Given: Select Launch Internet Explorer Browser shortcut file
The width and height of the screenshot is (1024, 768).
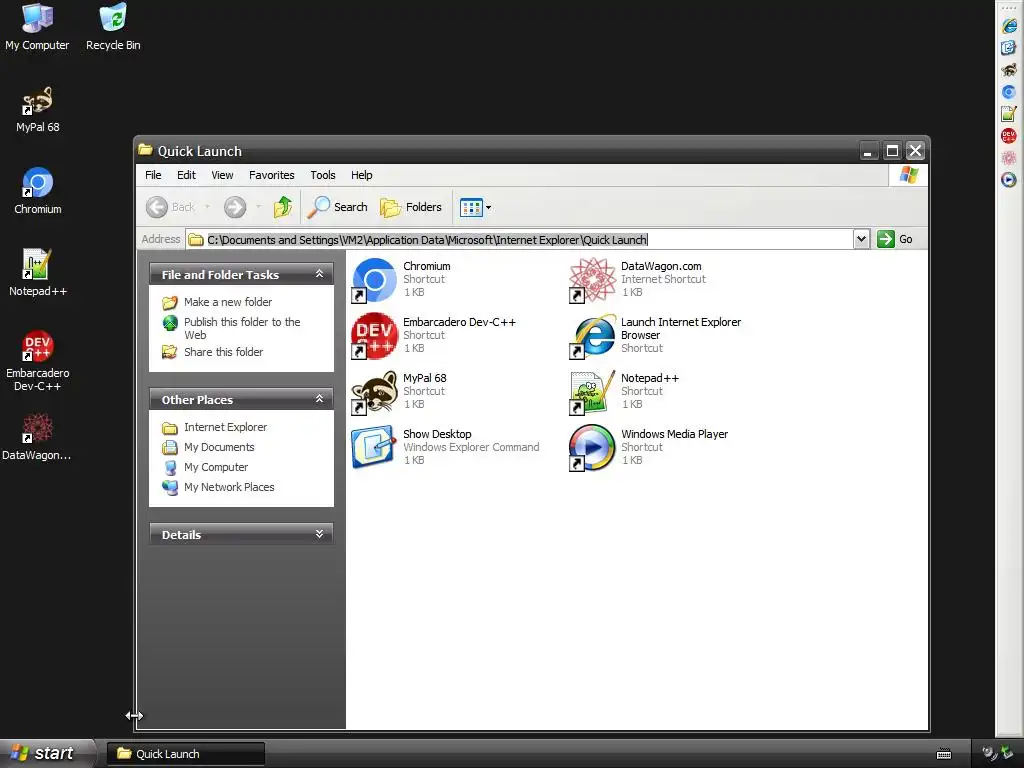Looking at the screenshot, I should pos(656,336).
